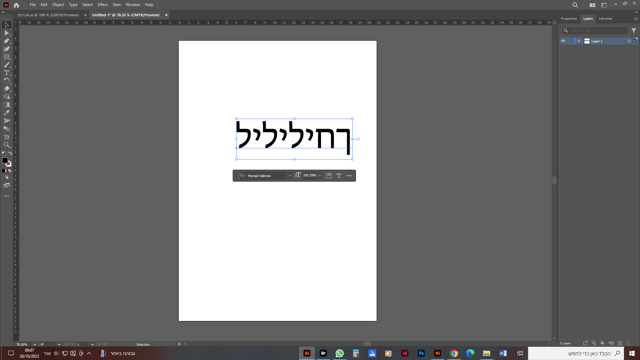The width and height of the screenshot is (640, 360).
Task: Select the Gradient tool
Action: click(7, 104)
